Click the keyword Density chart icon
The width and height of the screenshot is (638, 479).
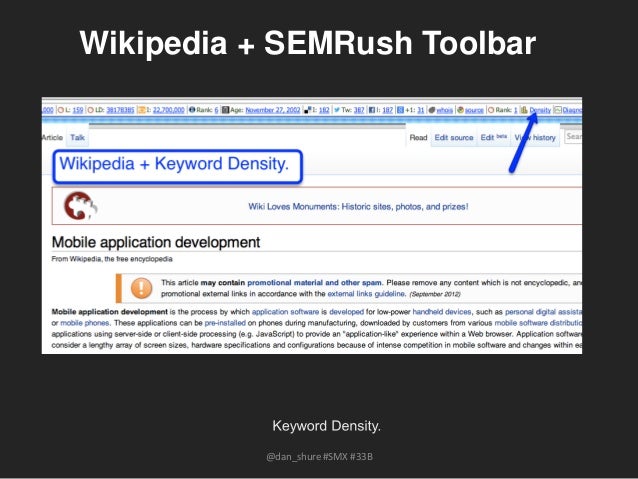tap(524, 110)
